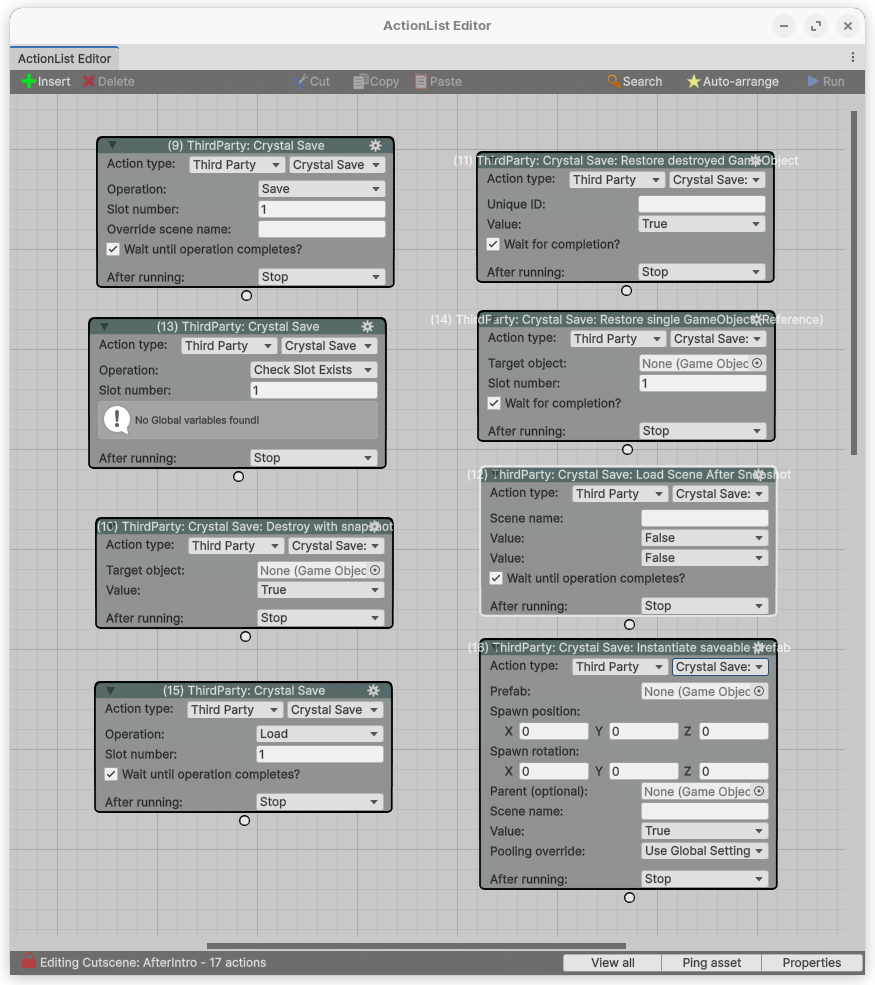875x985 pixels.
Task: Click target object picker on Restore single GameObject
Action: (x=757, y=364)
